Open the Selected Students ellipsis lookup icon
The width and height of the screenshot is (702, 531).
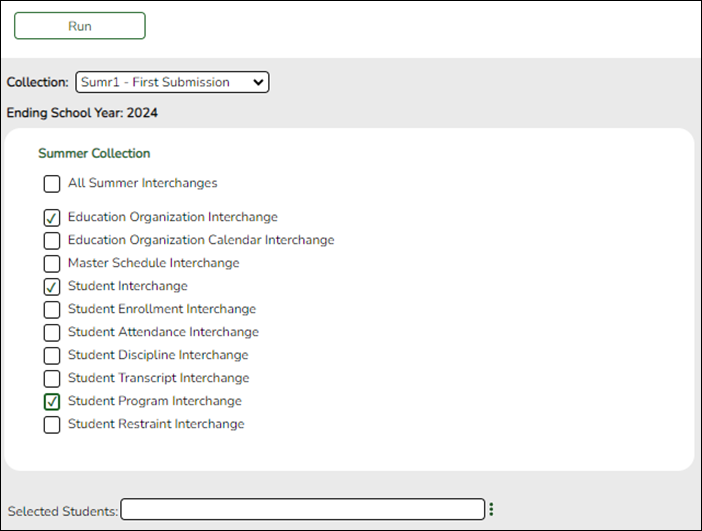coord(491,509)
